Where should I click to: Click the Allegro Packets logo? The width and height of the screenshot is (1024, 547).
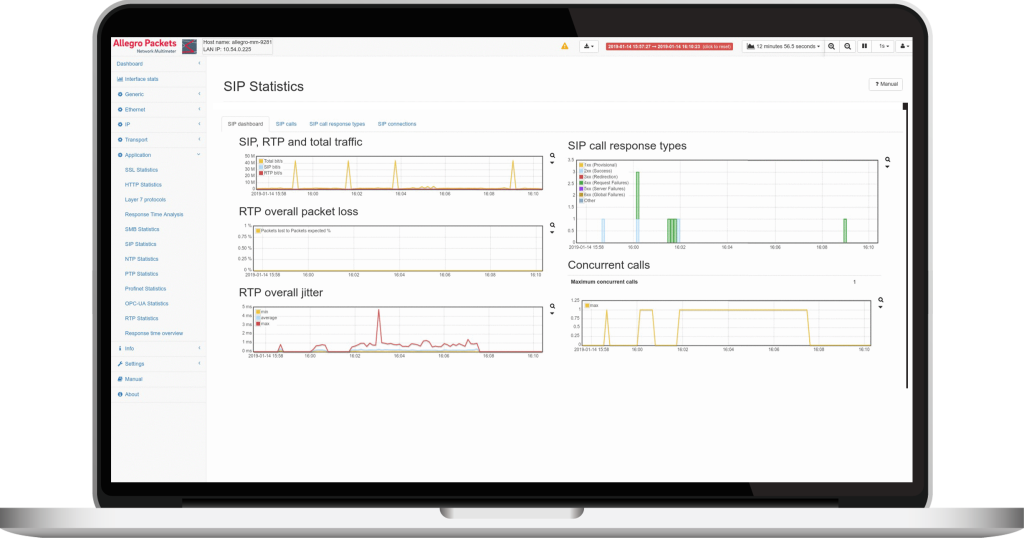(x=146, y=46)
